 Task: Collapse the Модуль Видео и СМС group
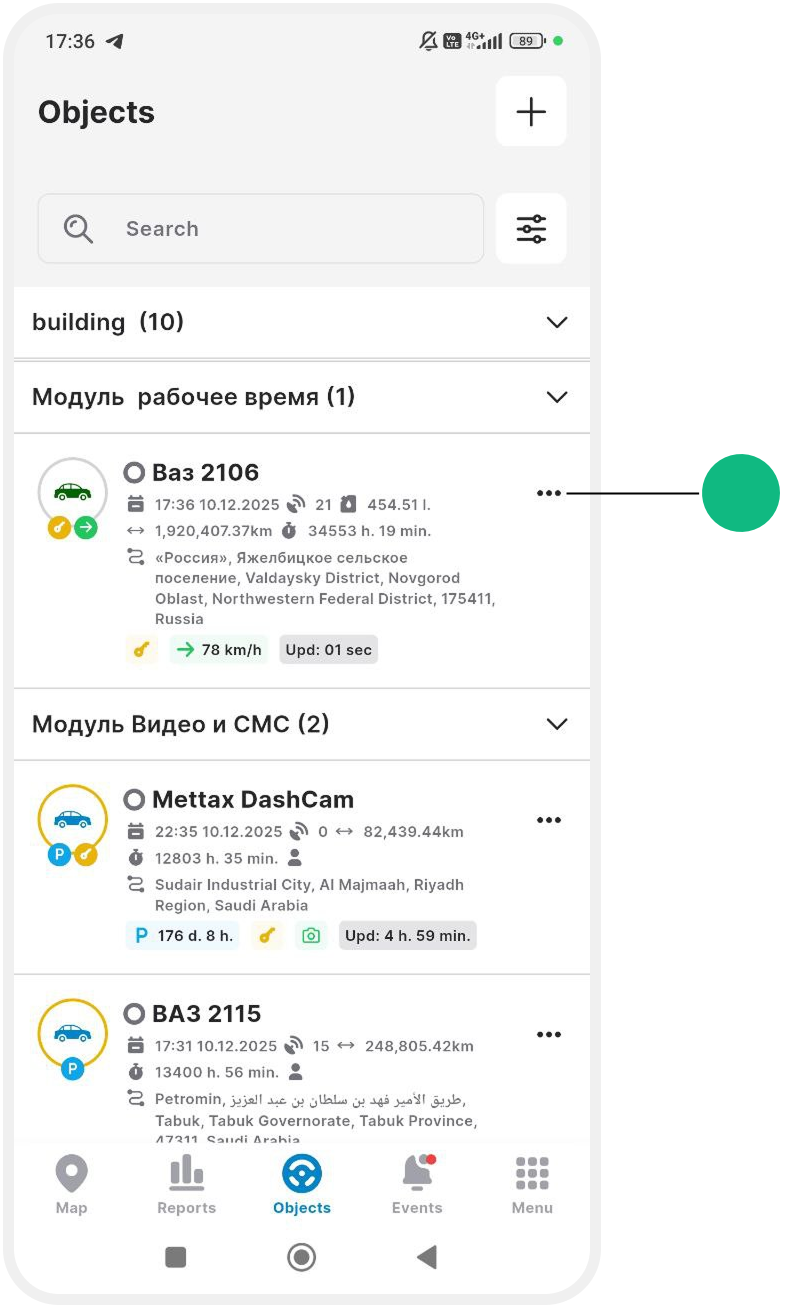point(557,724)
